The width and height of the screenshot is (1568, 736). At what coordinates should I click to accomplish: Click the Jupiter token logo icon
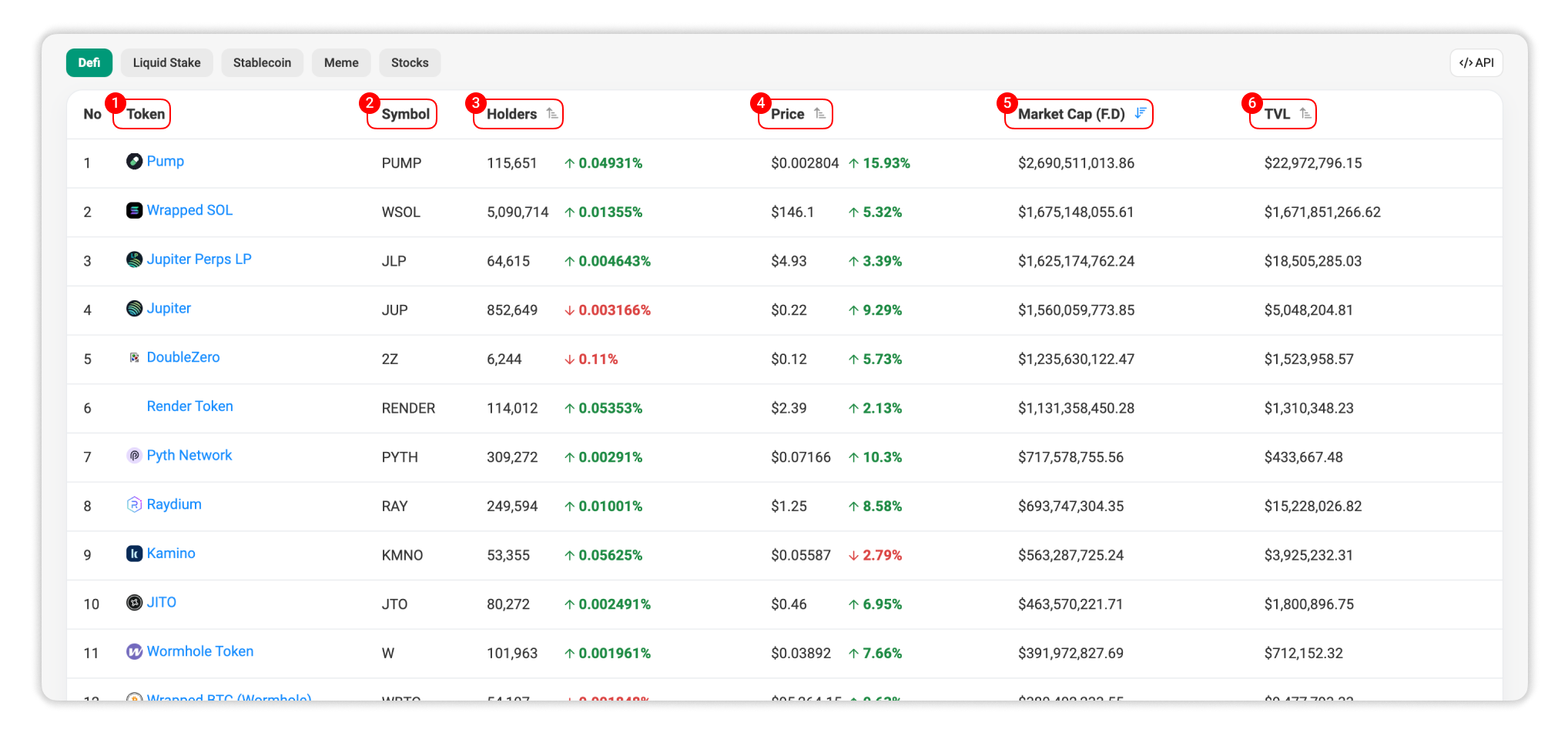click(133, 309)
